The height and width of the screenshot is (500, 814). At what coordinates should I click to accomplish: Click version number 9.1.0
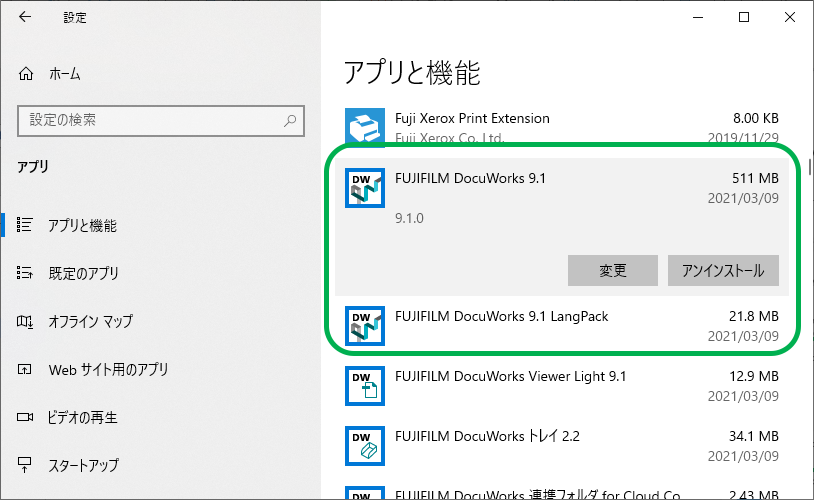click(x=409, y=218)
